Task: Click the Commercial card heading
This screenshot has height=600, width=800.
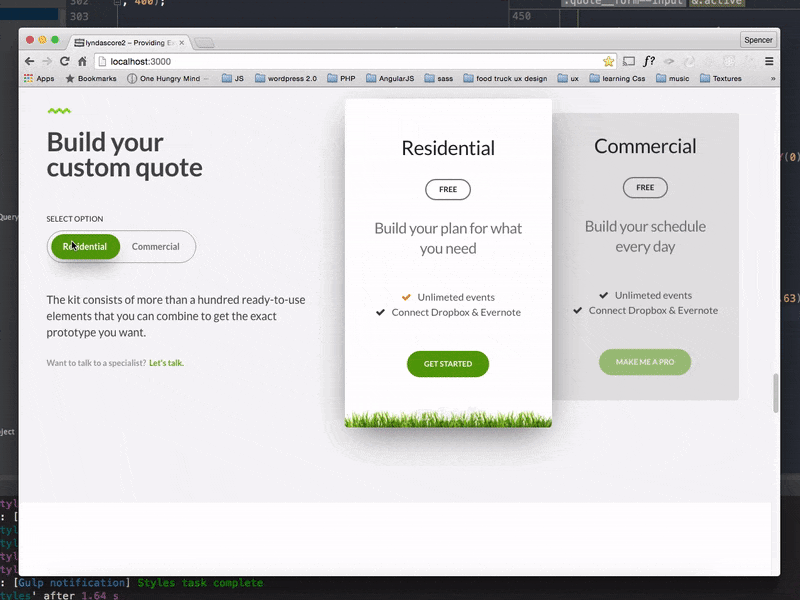Action: pyautogui.click(x=645, y=146)
